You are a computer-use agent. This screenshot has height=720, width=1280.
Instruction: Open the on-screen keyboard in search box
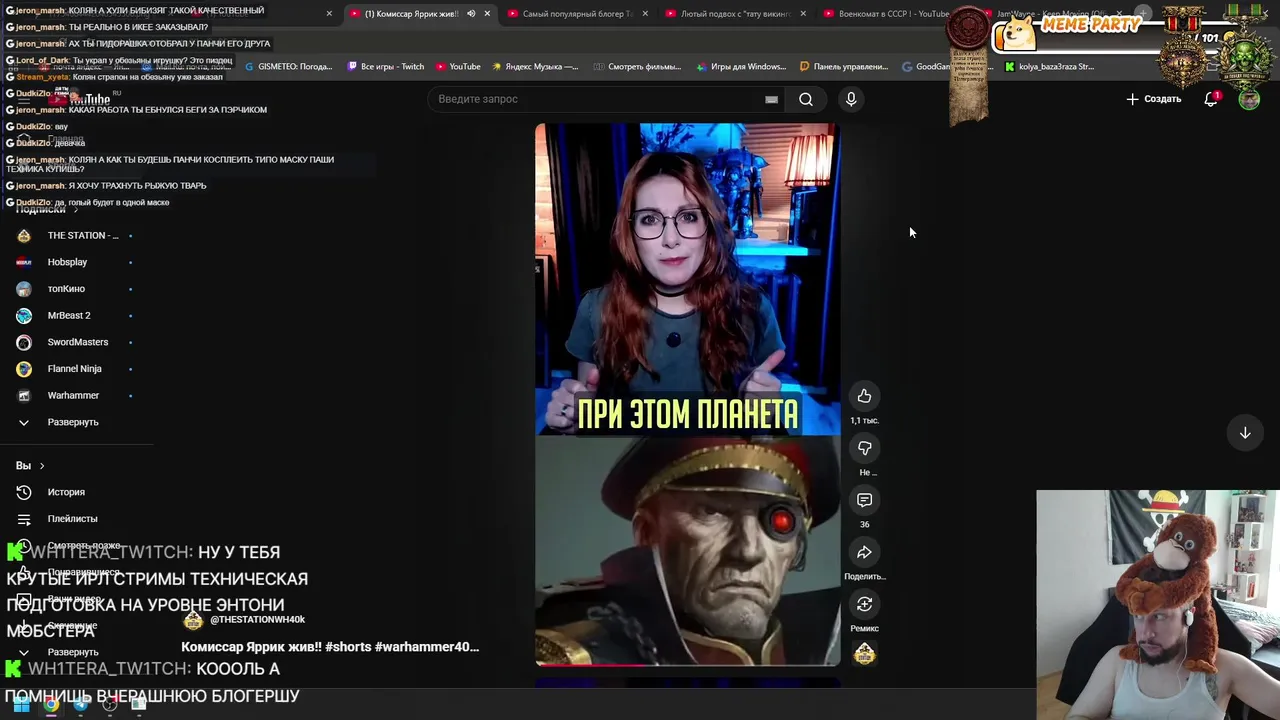[x=771, y=99]
